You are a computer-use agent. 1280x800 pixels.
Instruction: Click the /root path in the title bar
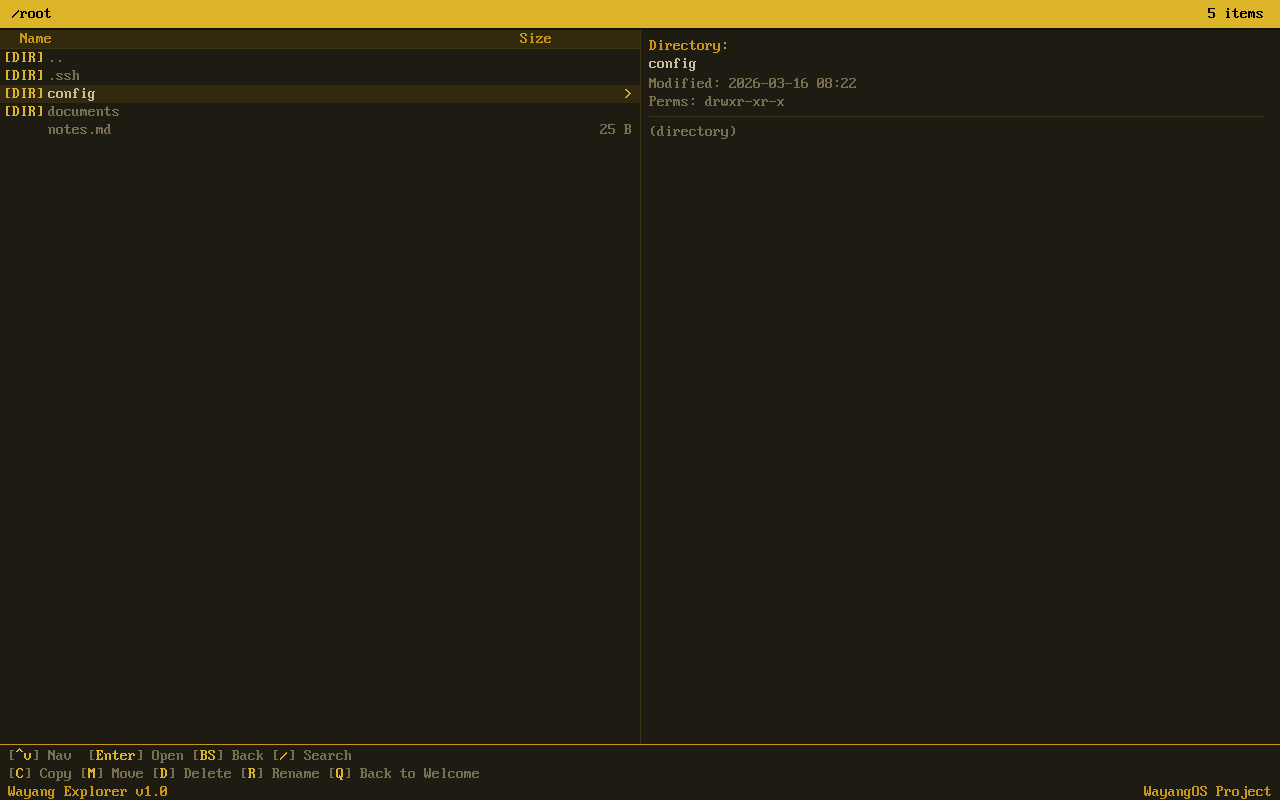(x=31, y=13)
